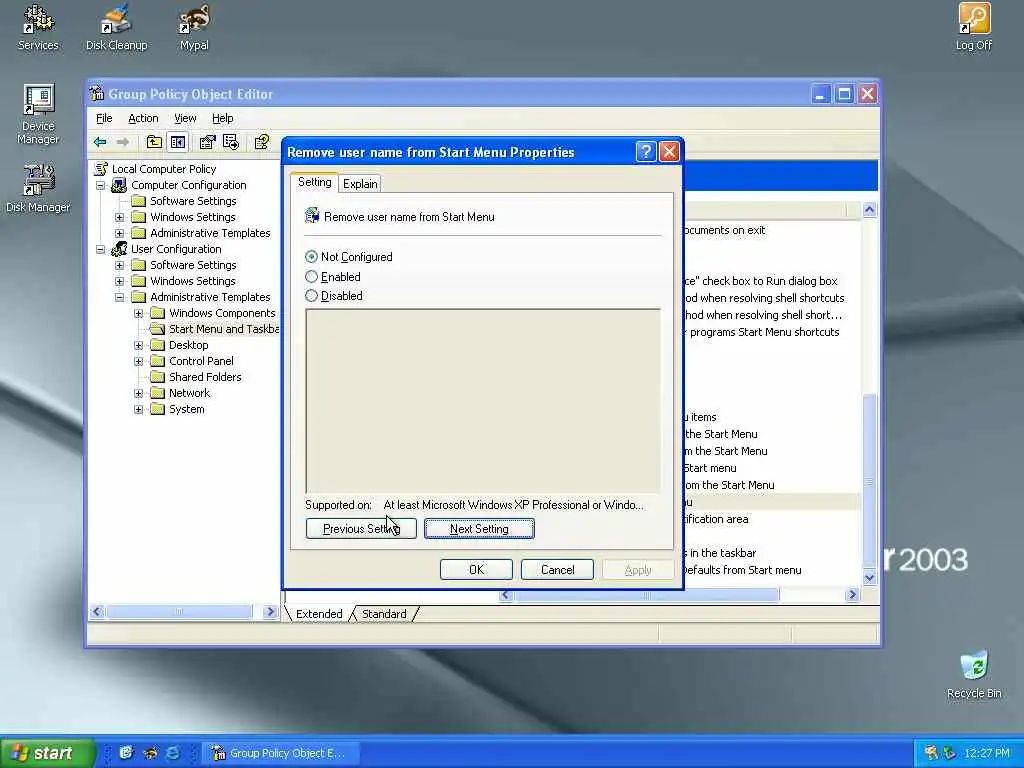The image size is (1024, 768).
Task: Click the Help toolbar icon with question mark
Action: pyautogui.click(x=262, y=142)
